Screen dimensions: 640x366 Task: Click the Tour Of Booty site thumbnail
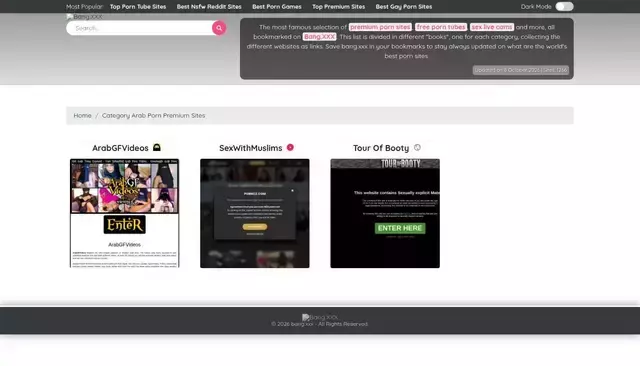pyautogui.click(x=385, y=213)
